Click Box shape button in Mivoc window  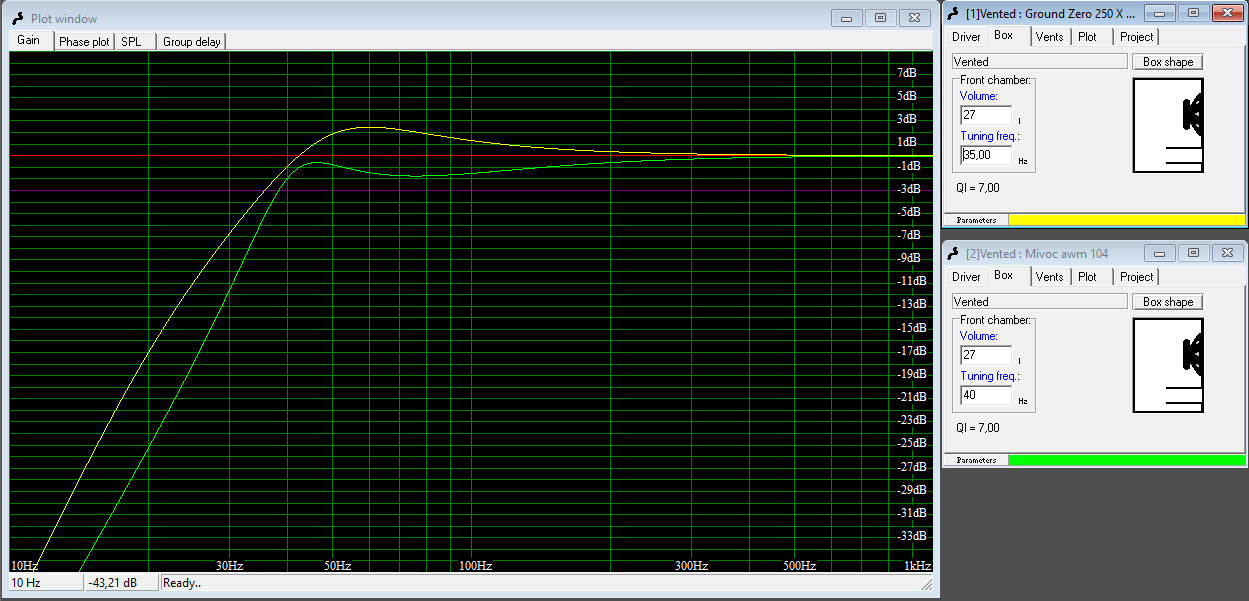[1168, 302]
